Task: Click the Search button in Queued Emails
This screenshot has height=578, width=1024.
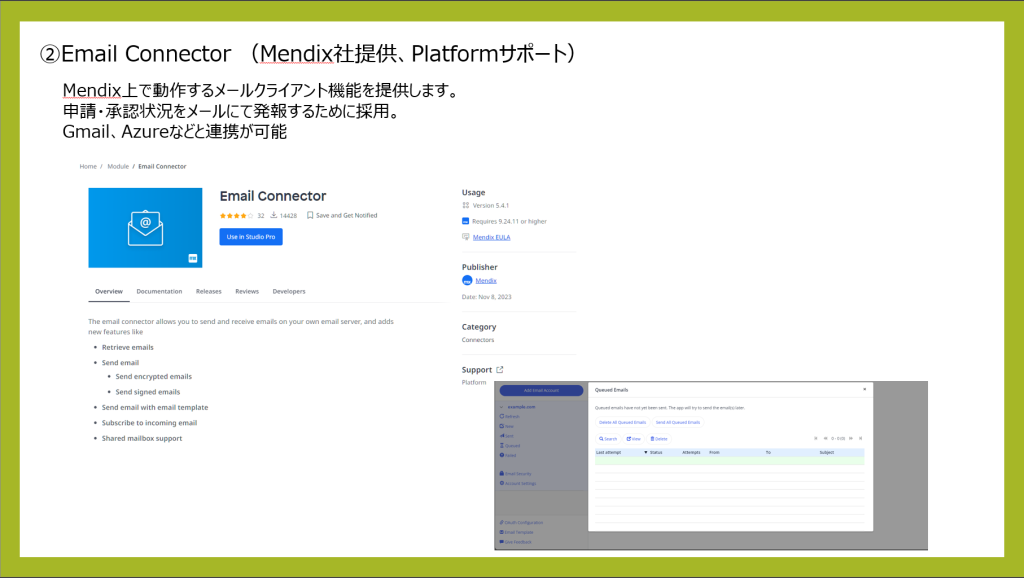Action: 608,439
